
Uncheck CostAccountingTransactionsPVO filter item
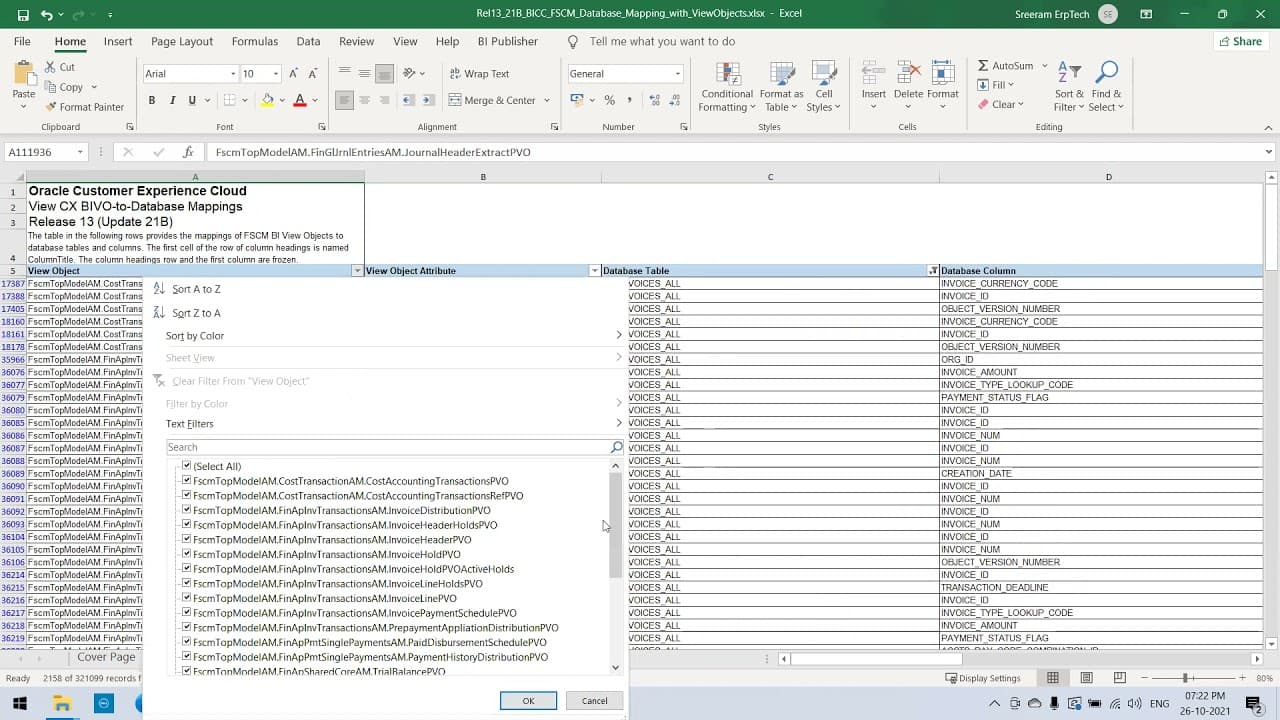[x=186, y=481]
